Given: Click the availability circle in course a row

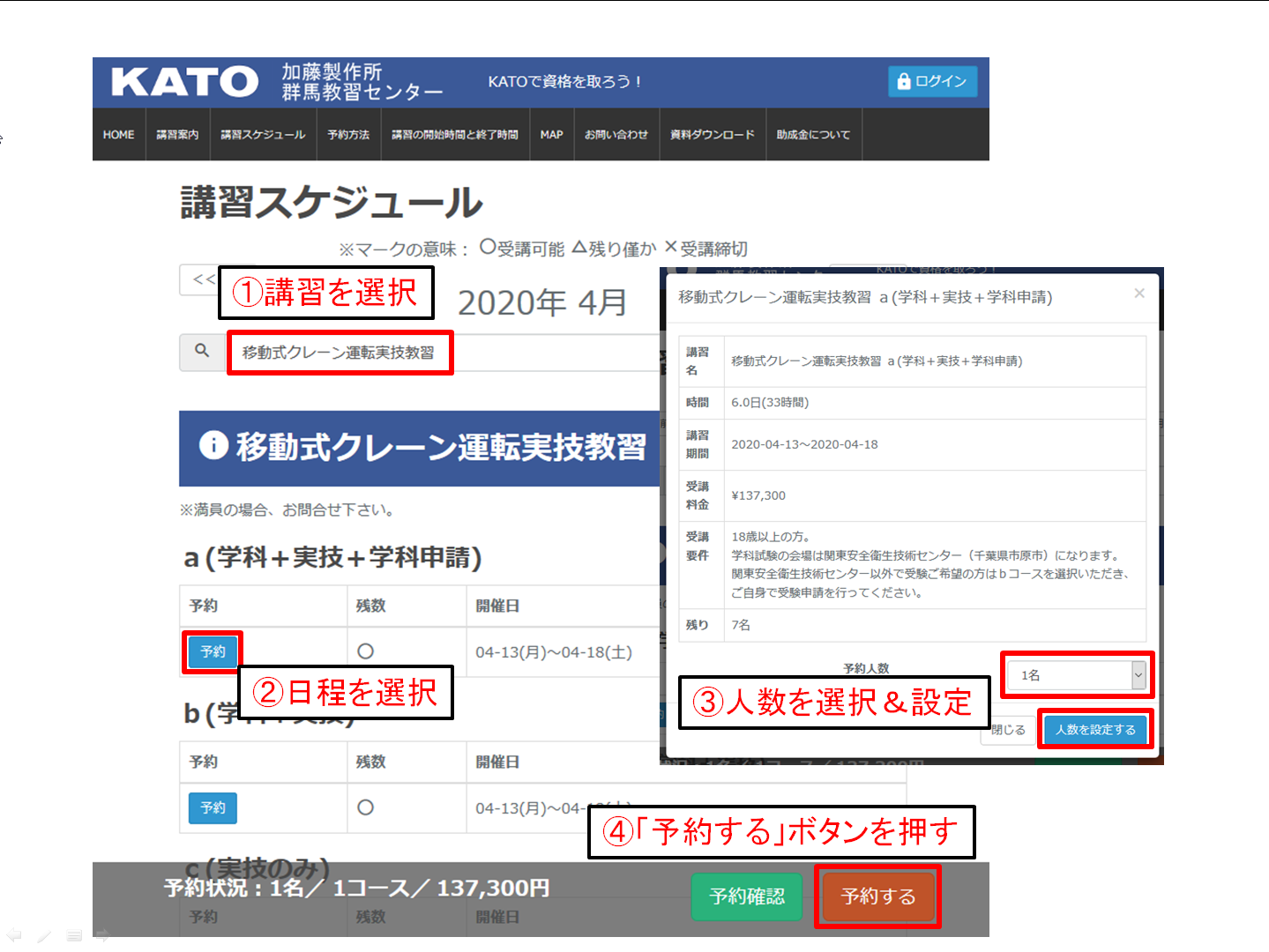Looking at the screenshot, I should tap(365, 651).
